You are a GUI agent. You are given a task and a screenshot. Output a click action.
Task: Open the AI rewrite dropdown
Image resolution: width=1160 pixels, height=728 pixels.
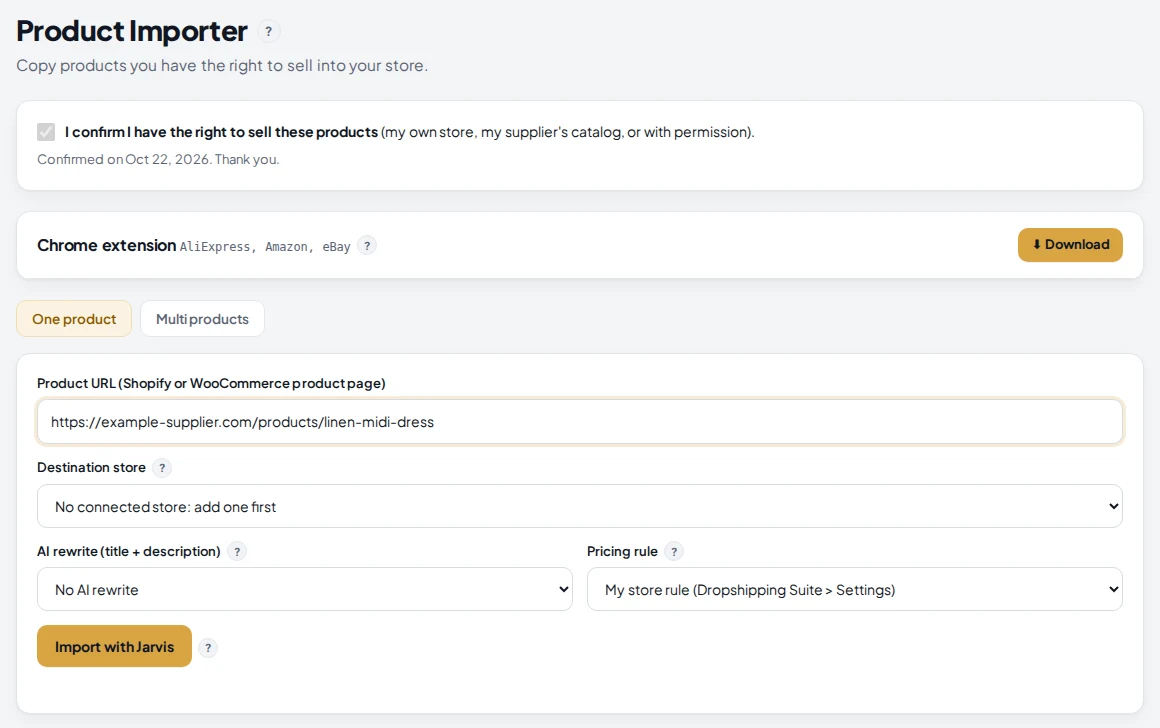305,590
